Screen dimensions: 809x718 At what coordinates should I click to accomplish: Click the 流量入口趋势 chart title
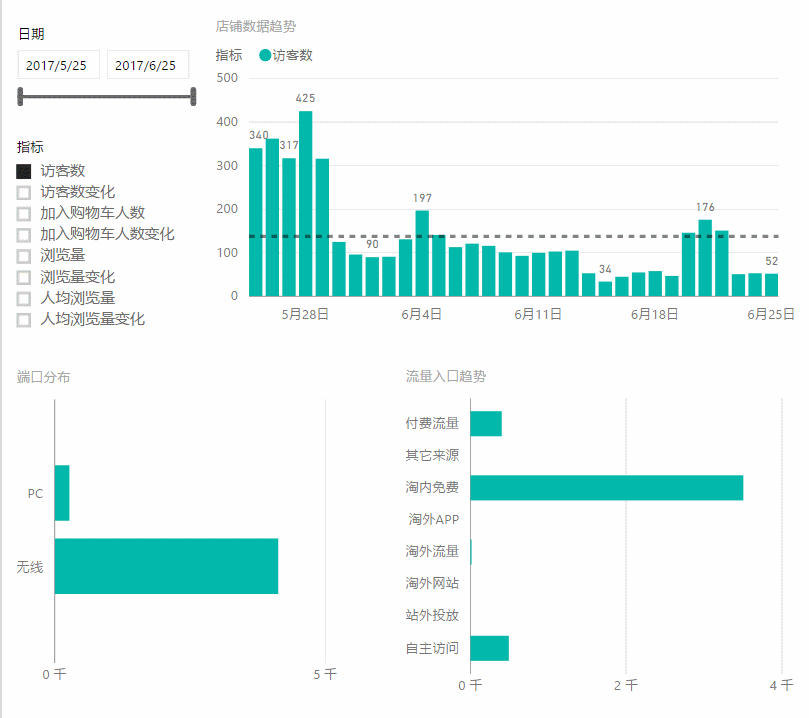[446, 377]
